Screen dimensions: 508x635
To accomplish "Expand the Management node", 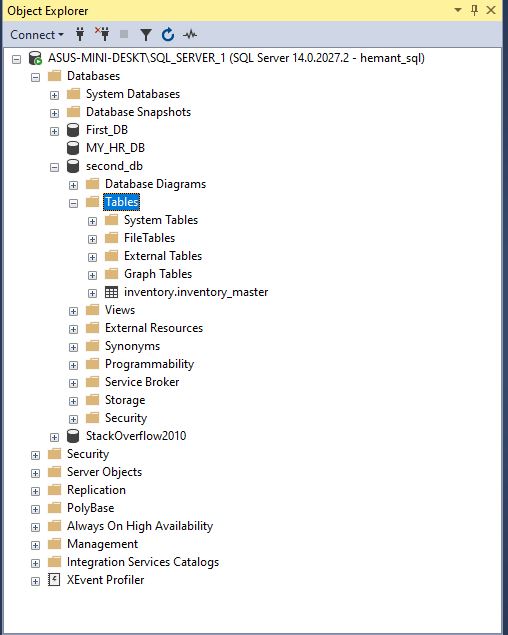I will (35, 546).
